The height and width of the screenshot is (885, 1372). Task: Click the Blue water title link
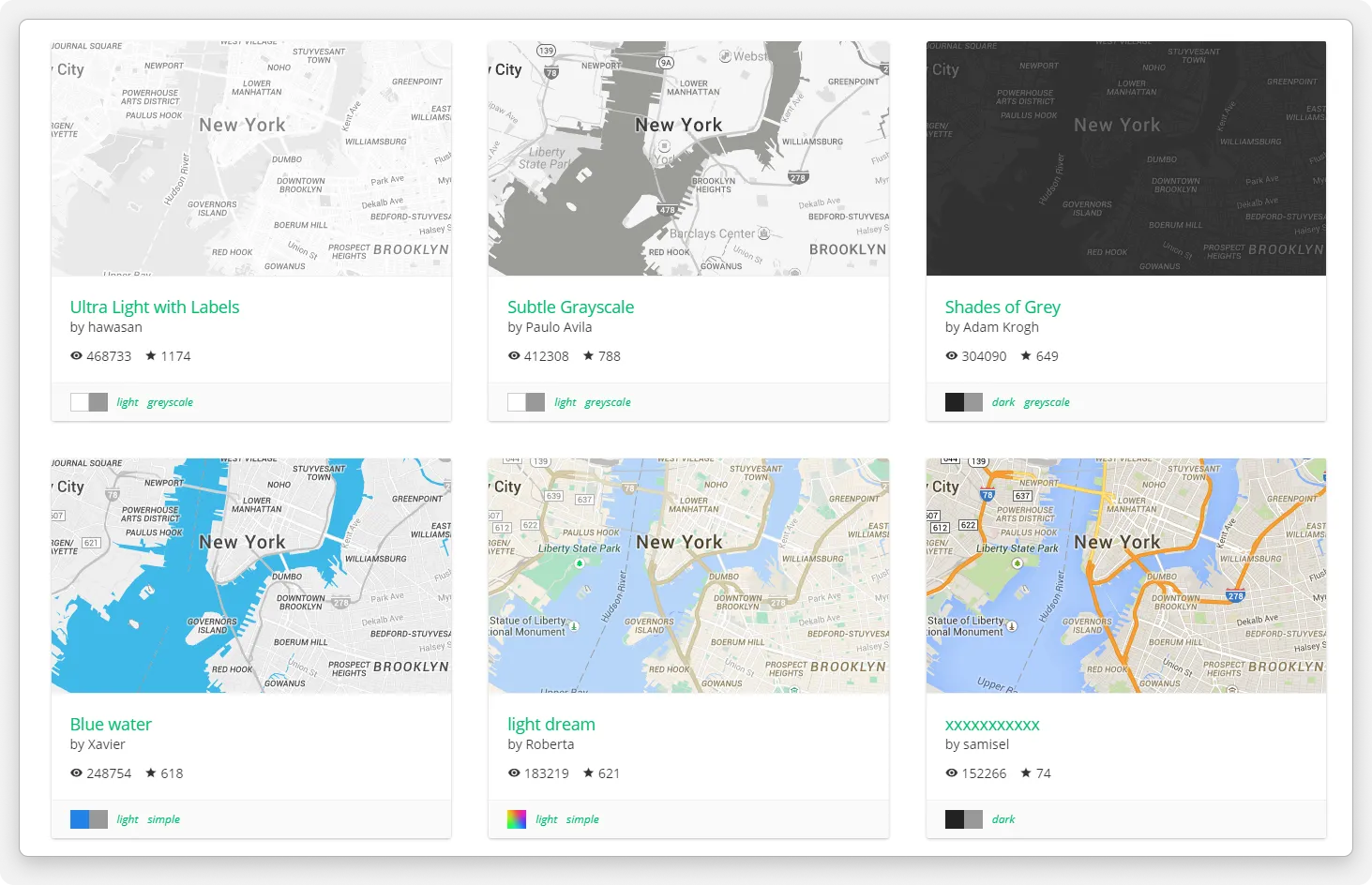pyautogui.click(x=111, y=725)
